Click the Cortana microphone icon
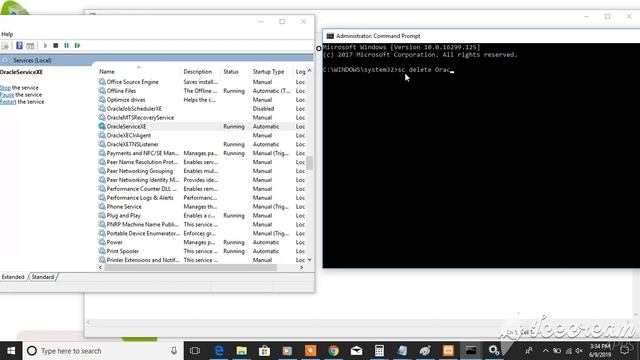 coord(174,351)
